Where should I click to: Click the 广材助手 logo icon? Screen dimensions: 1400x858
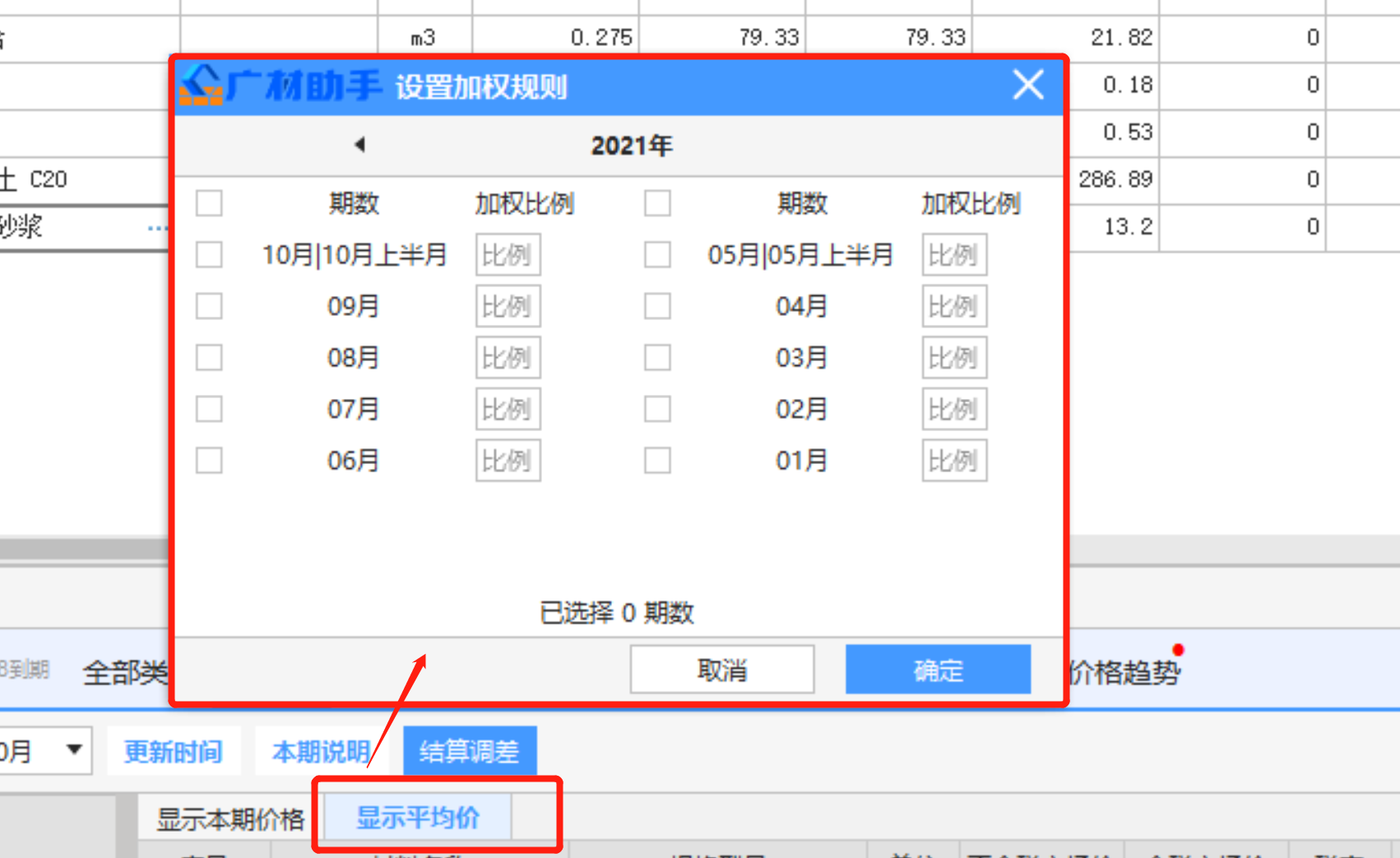coord(202,85)
